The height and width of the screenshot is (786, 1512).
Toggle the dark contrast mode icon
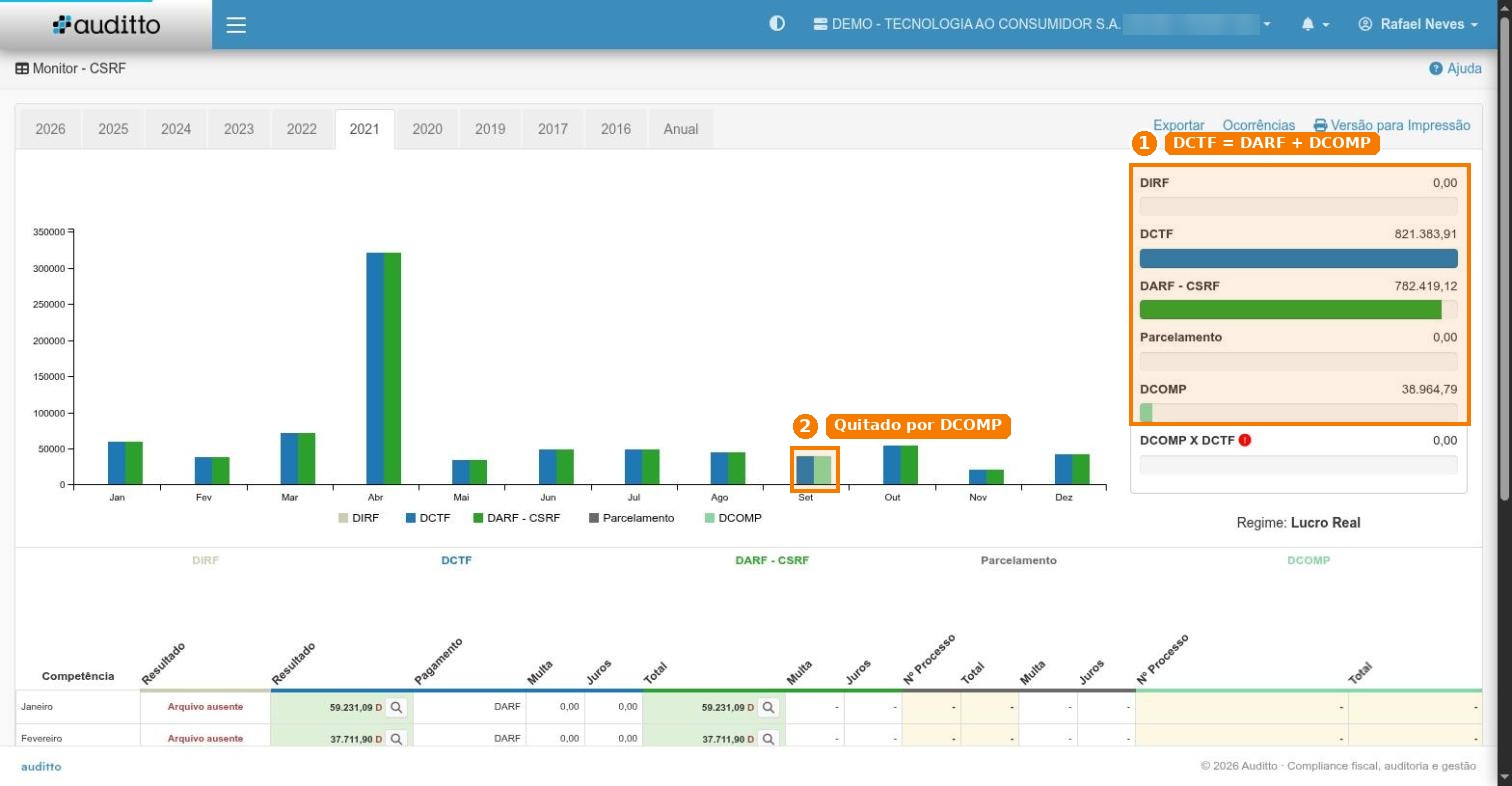(777, 24)
